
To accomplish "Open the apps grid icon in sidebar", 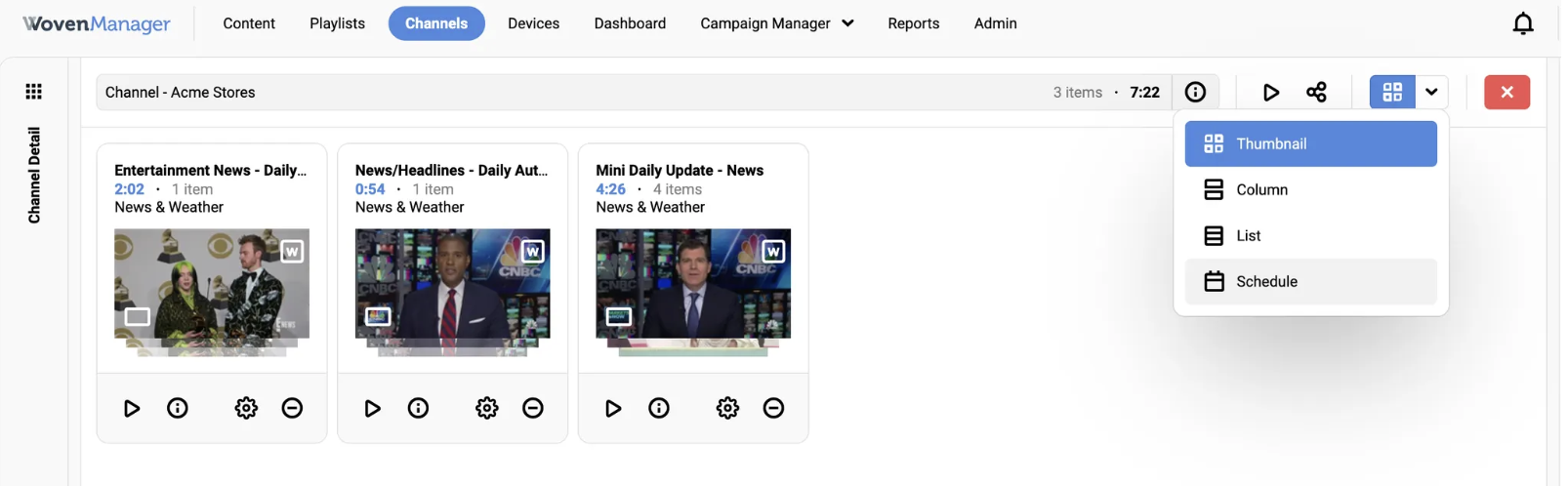I will tap(34, 92).
